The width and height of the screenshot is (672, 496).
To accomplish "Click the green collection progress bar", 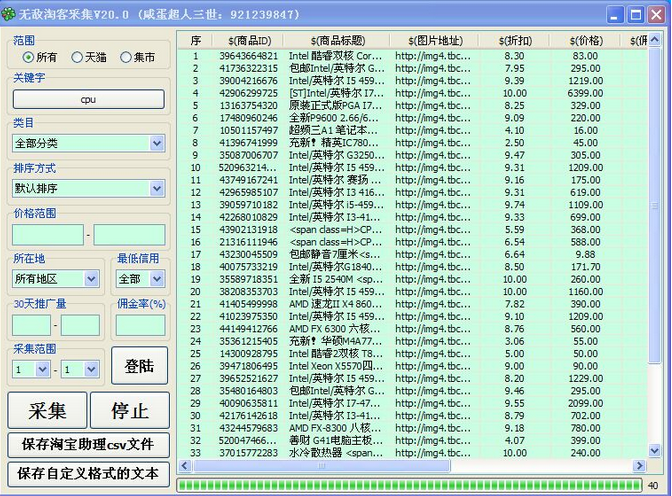I will click(x=409, y=485).
